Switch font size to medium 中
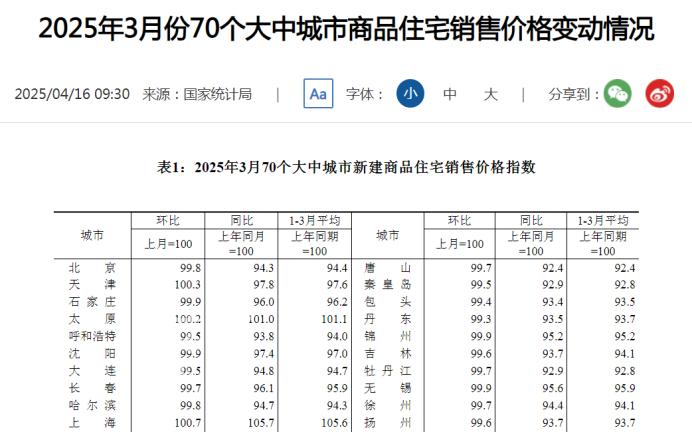The height and width of the screenshot is (432, 692). [450, 94]
